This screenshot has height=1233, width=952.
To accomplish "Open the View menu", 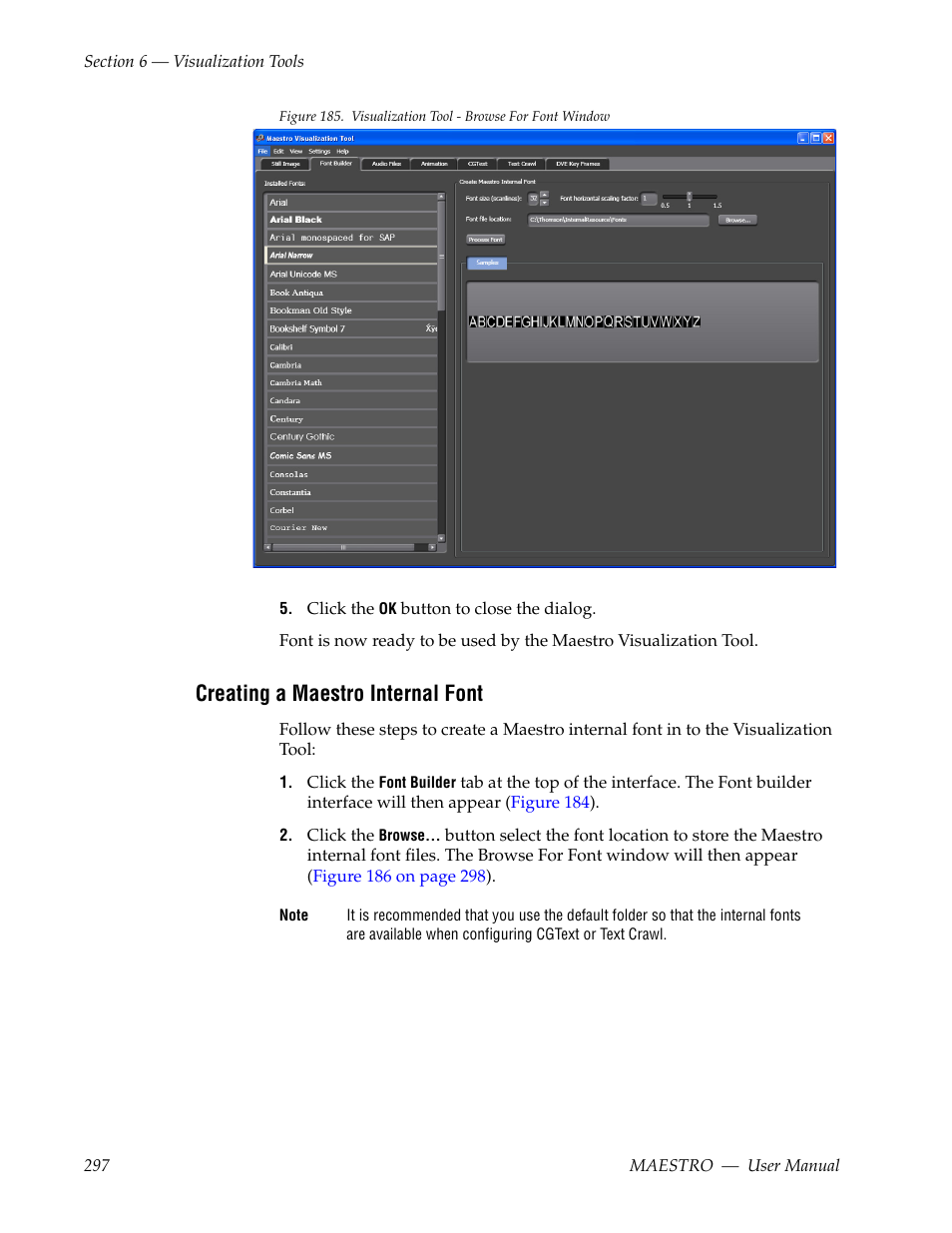I will [295, 152].
